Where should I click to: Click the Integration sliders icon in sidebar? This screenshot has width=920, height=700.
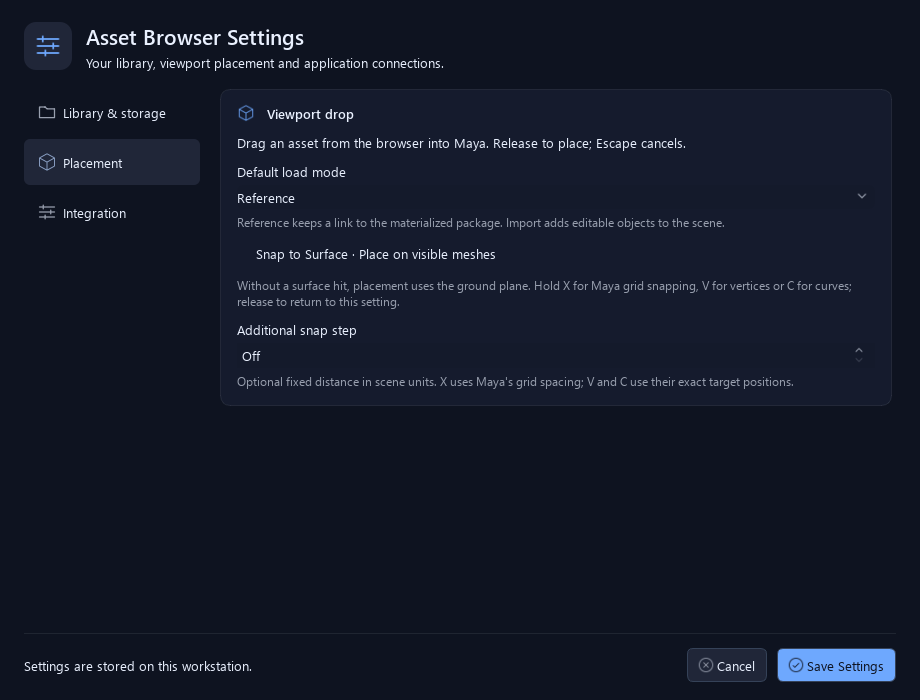point(47,212)
